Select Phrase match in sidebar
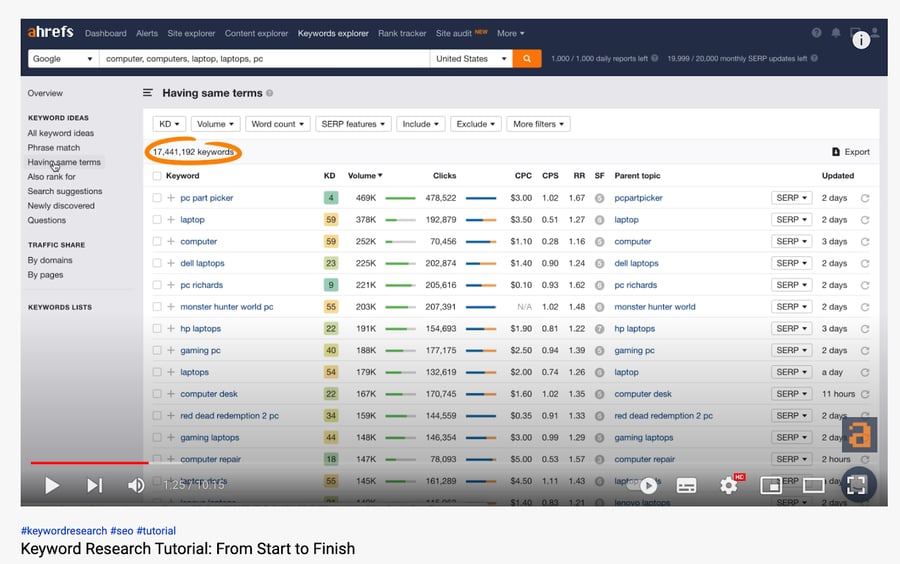Image resolution: width=900 pixels, height=564 pixels. pos(54,148)
